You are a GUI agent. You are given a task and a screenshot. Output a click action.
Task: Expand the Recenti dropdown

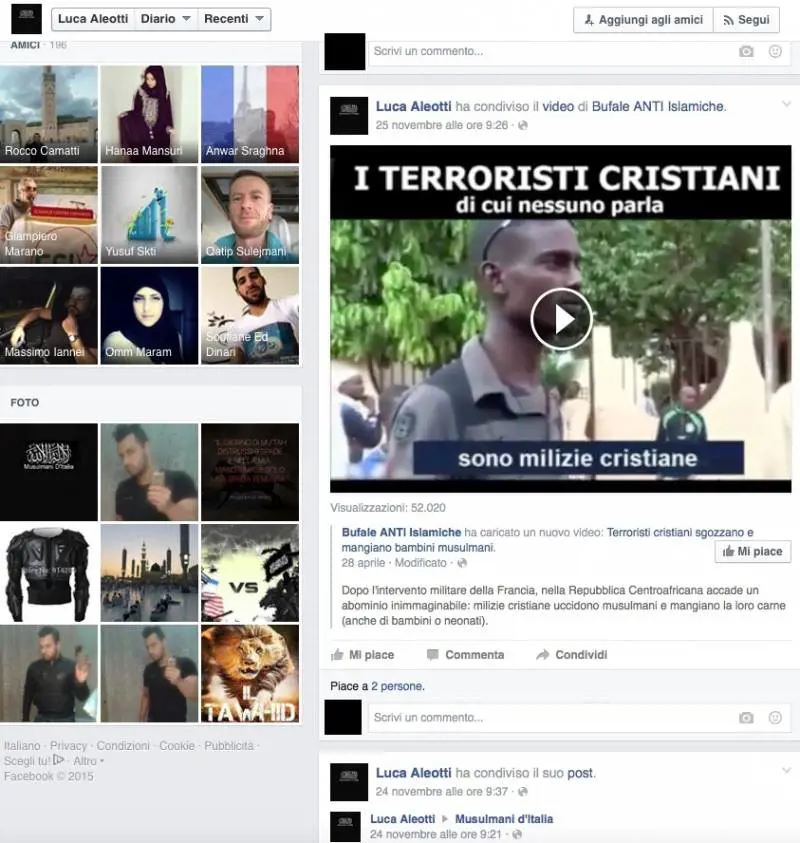(234, 19)
